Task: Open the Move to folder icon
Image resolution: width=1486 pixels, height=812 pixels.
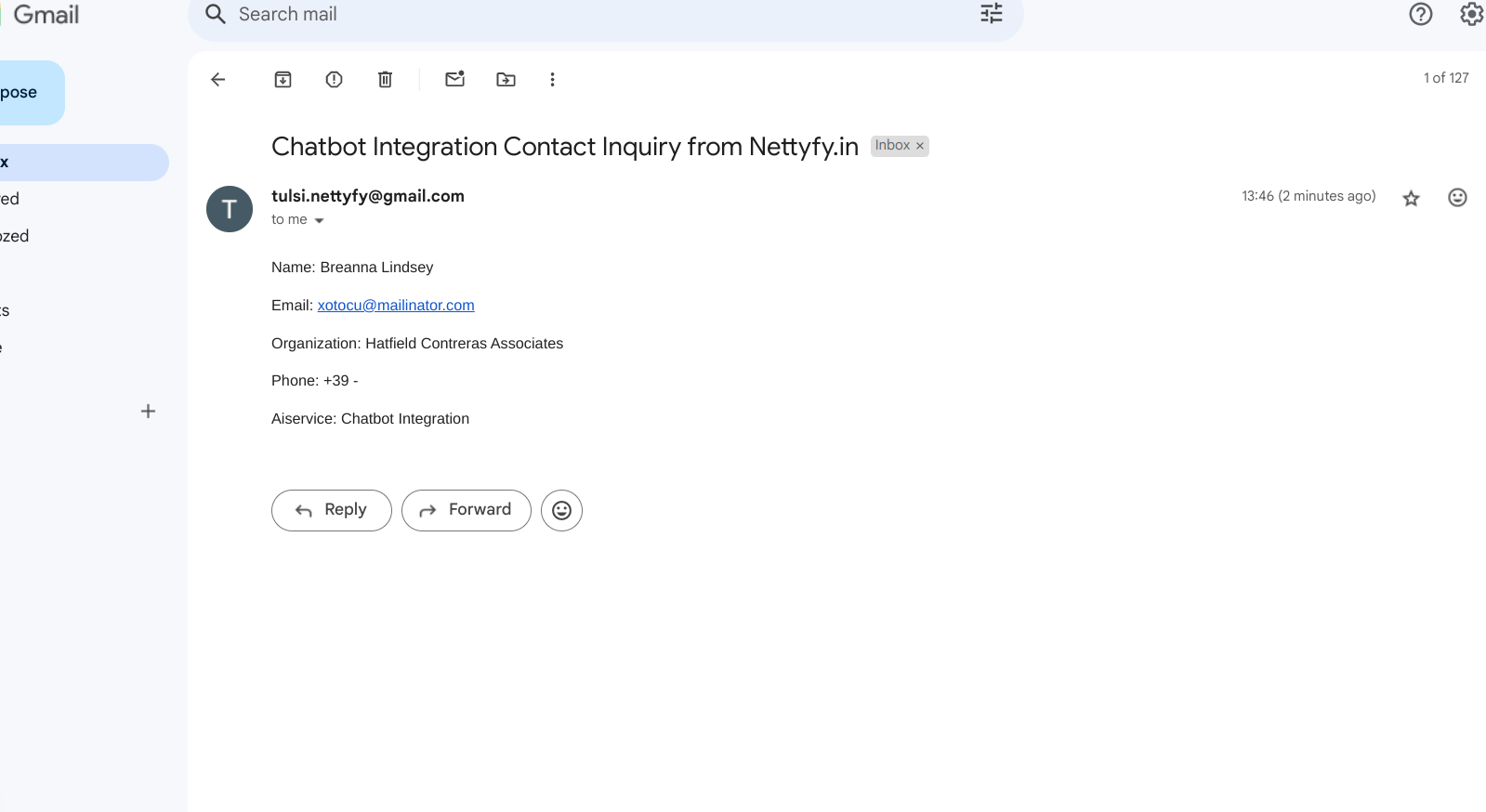Action: (506, 80)
